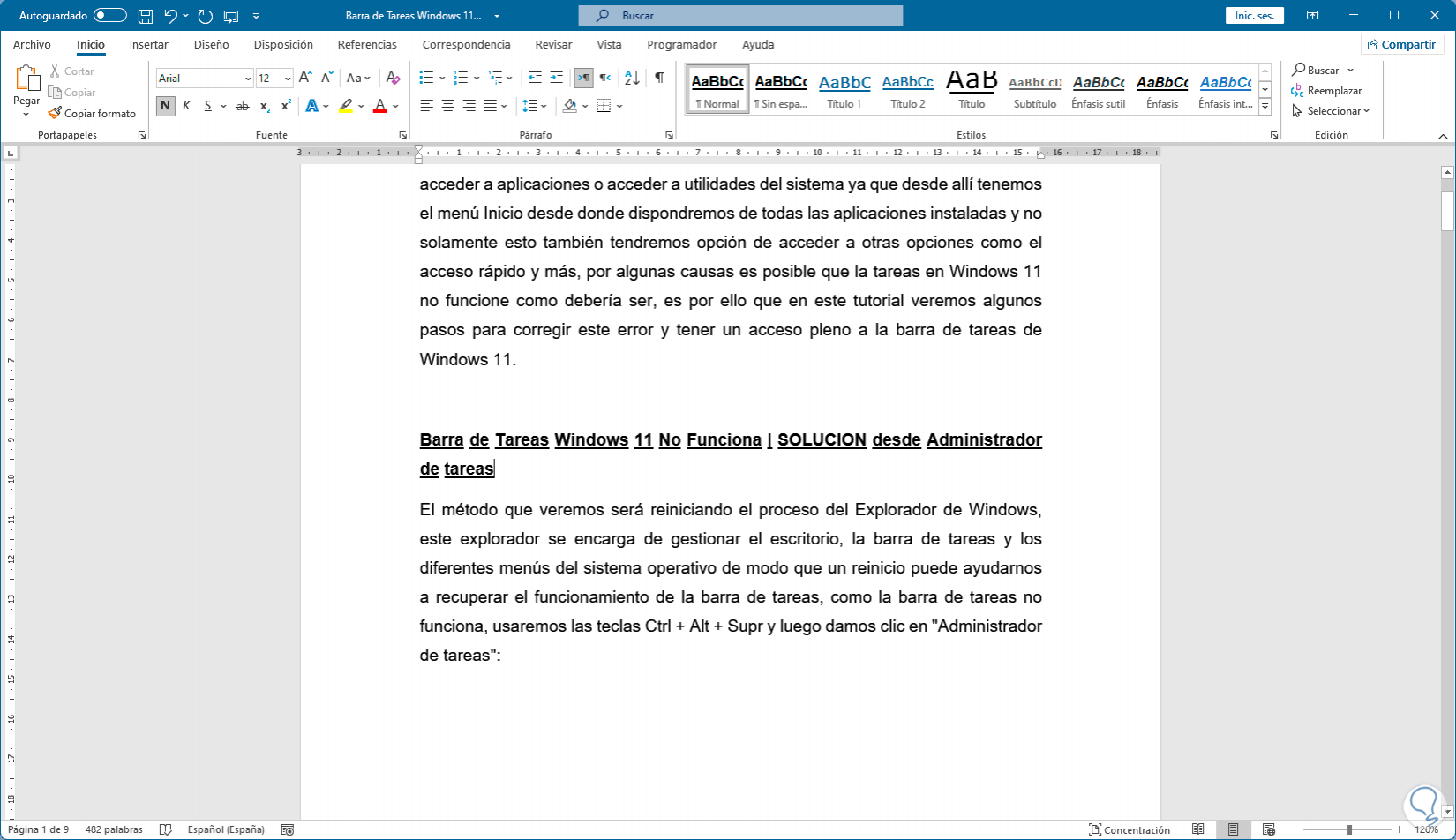The height and width of the screenshot is (840, 1456).
Task: Activate the Copiar formato painter
Action: coord(93,114)
